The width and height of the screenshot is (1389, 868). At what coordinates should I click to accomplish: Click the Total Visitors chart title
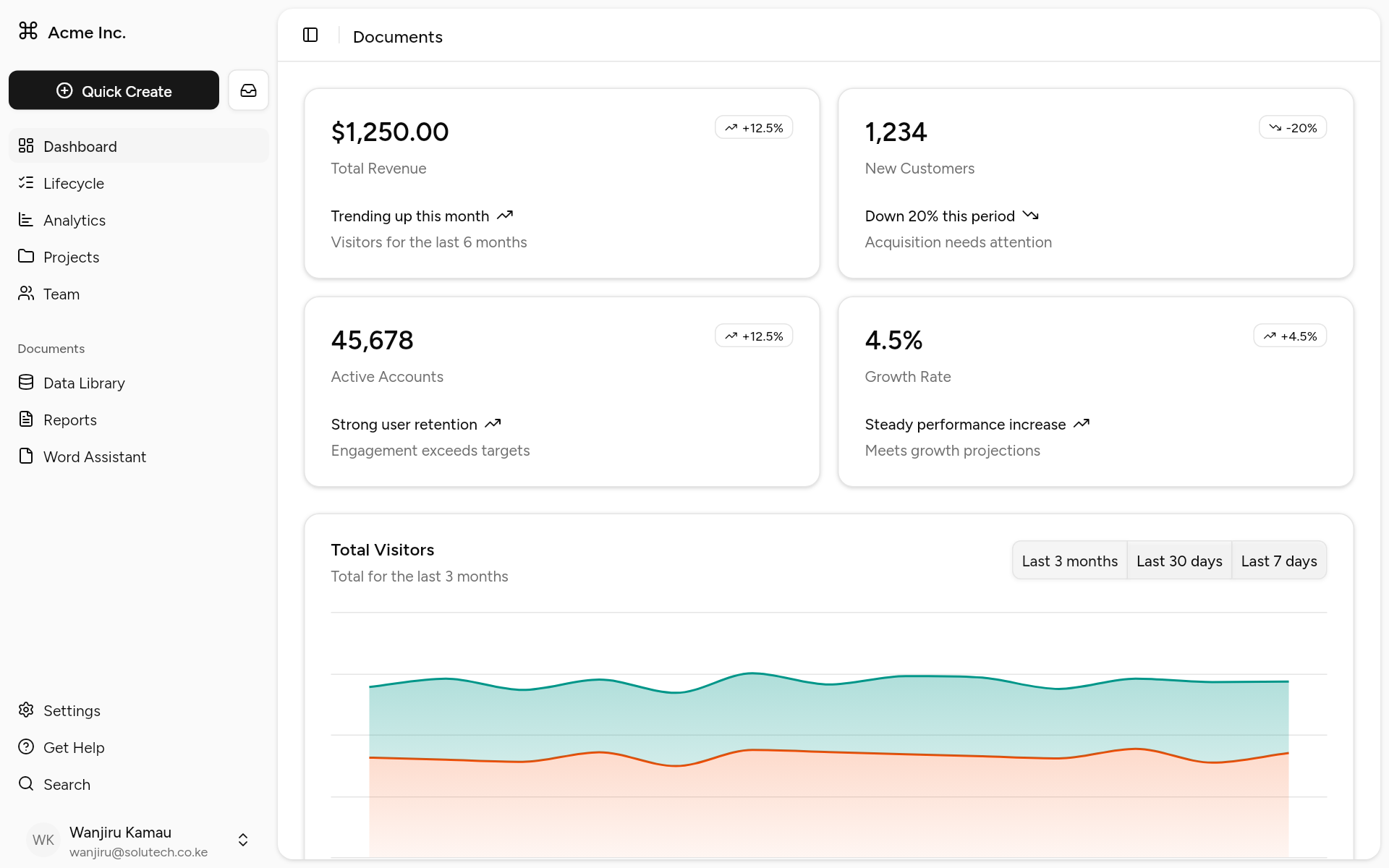(x=383, y=550)
